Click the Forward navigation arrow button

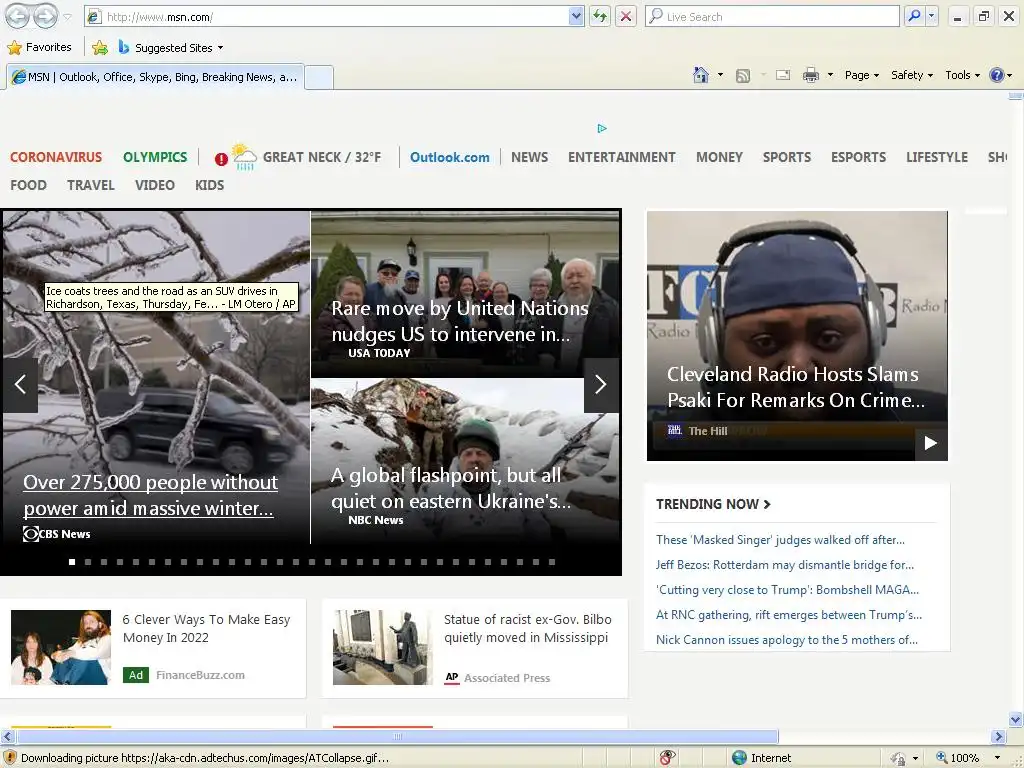click(45, 16)
